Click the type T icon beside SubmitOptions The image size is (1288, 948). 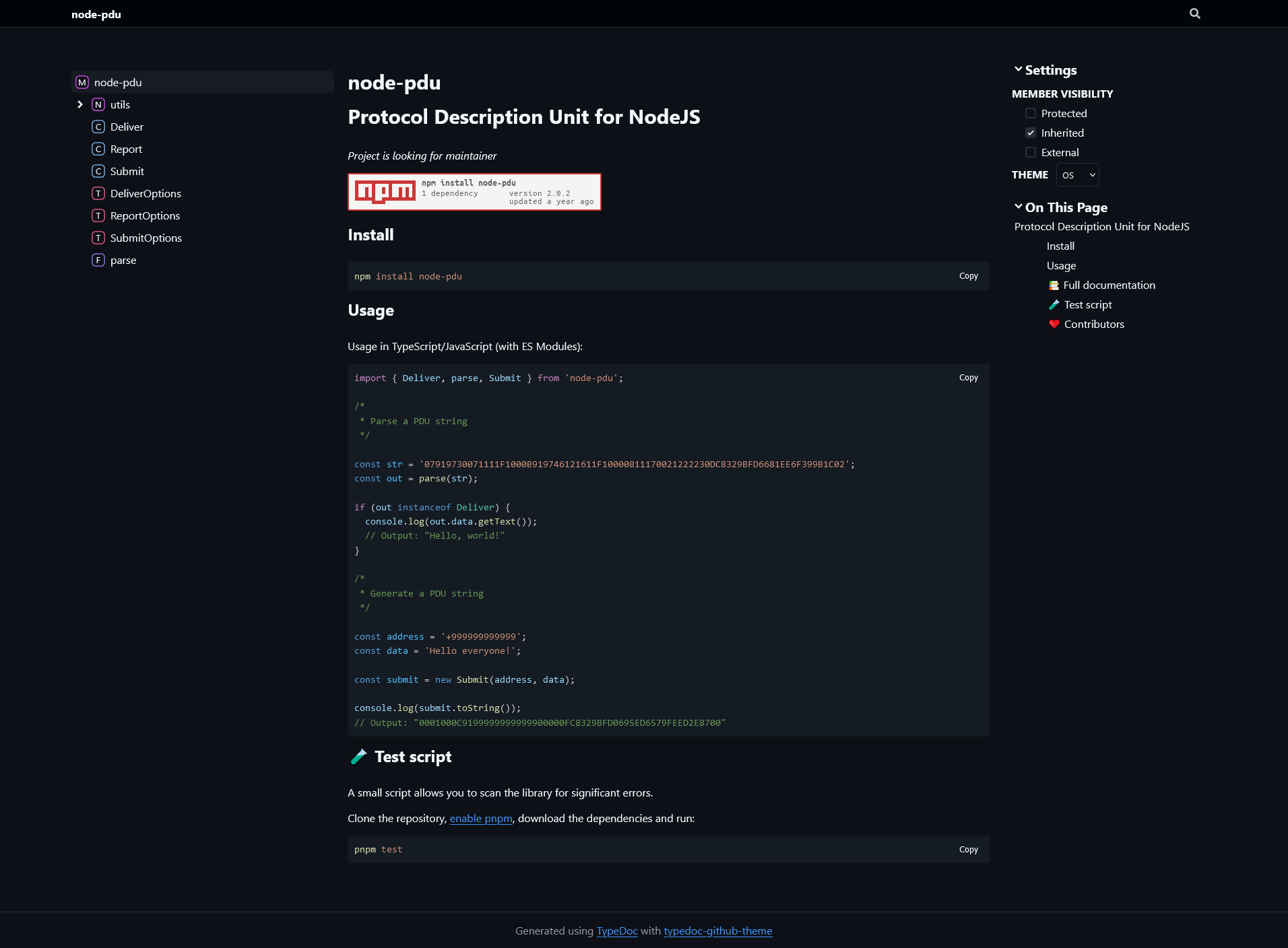click(x=98, y=238)
